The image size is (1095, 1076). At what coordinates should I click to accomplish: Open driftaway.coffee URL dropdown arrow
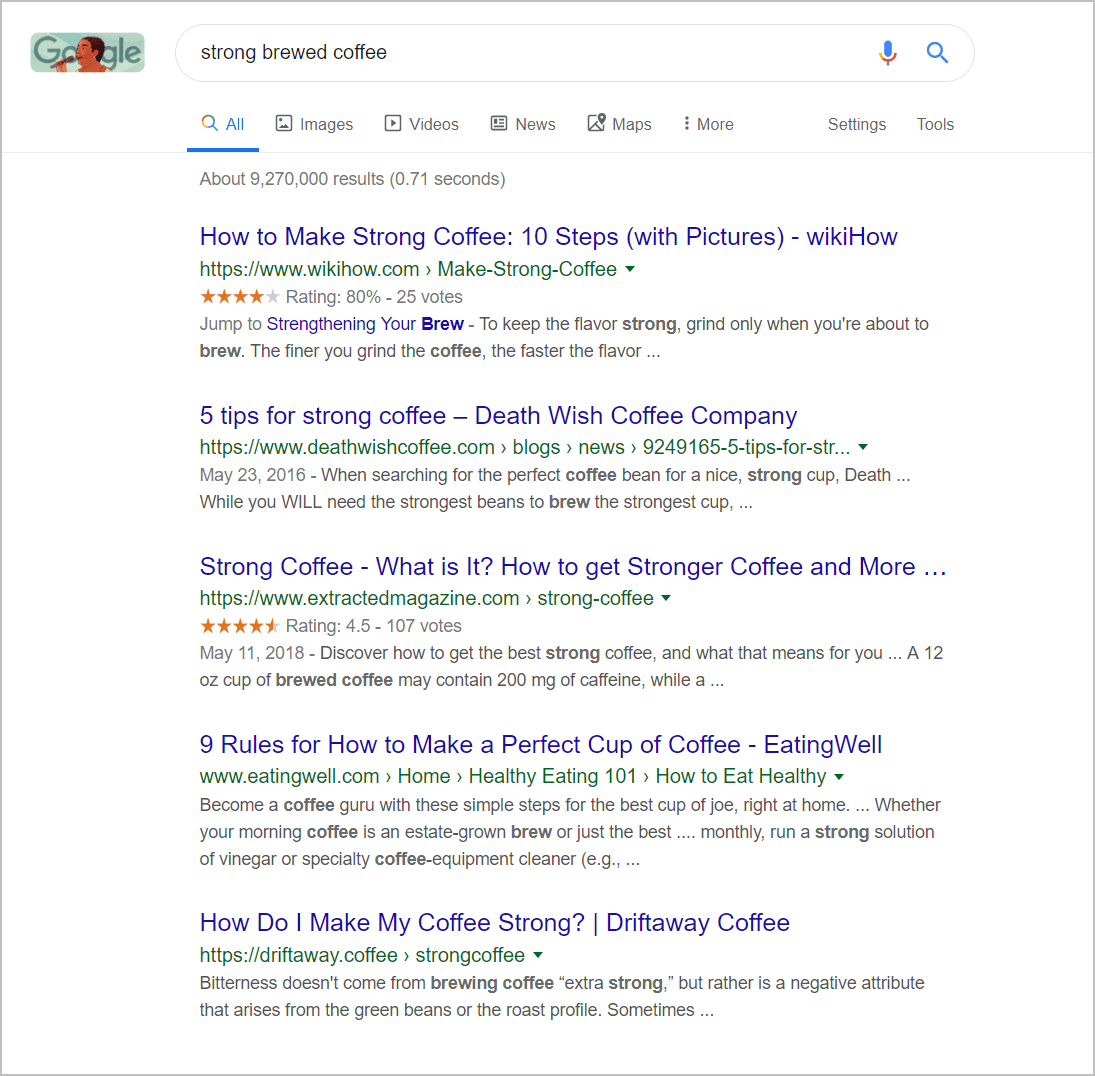click(x=538, y=955)
